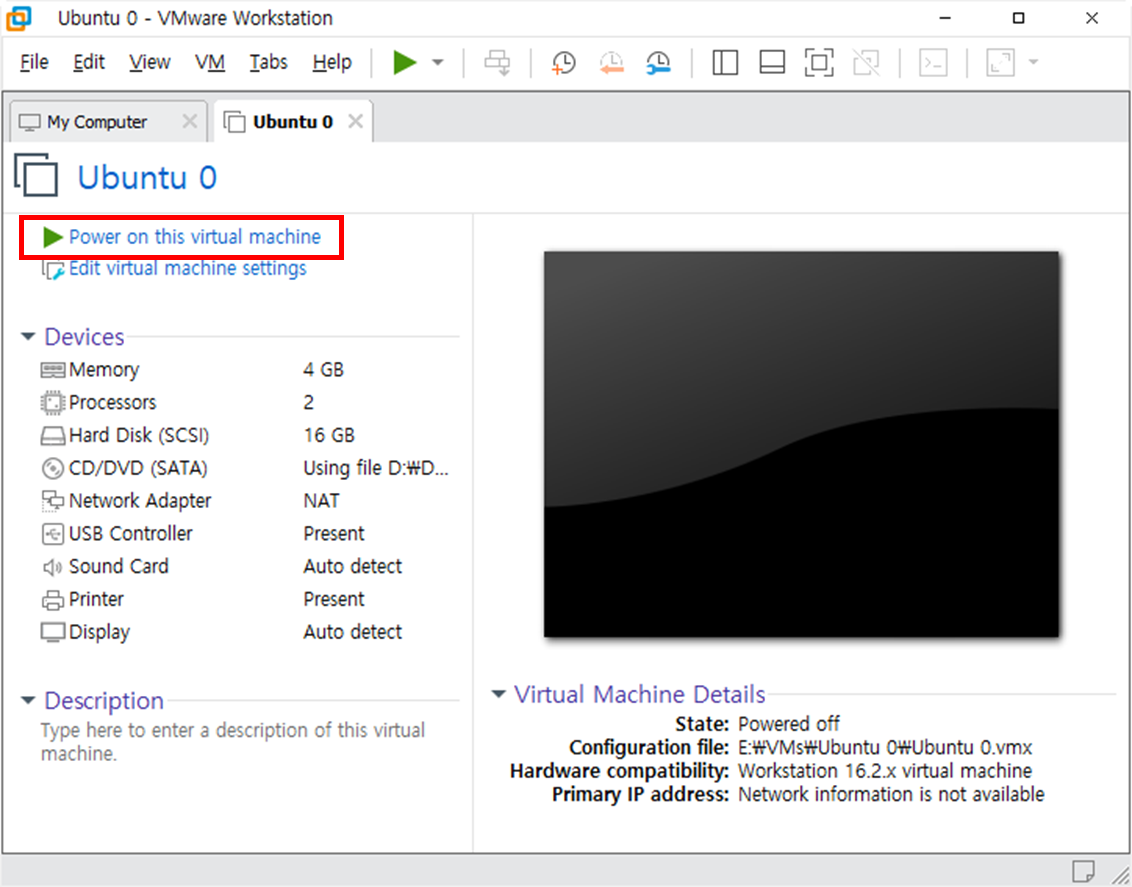Toggle the thumbnail bar view icon
The image size is (1132, 887).
(772, 63)
